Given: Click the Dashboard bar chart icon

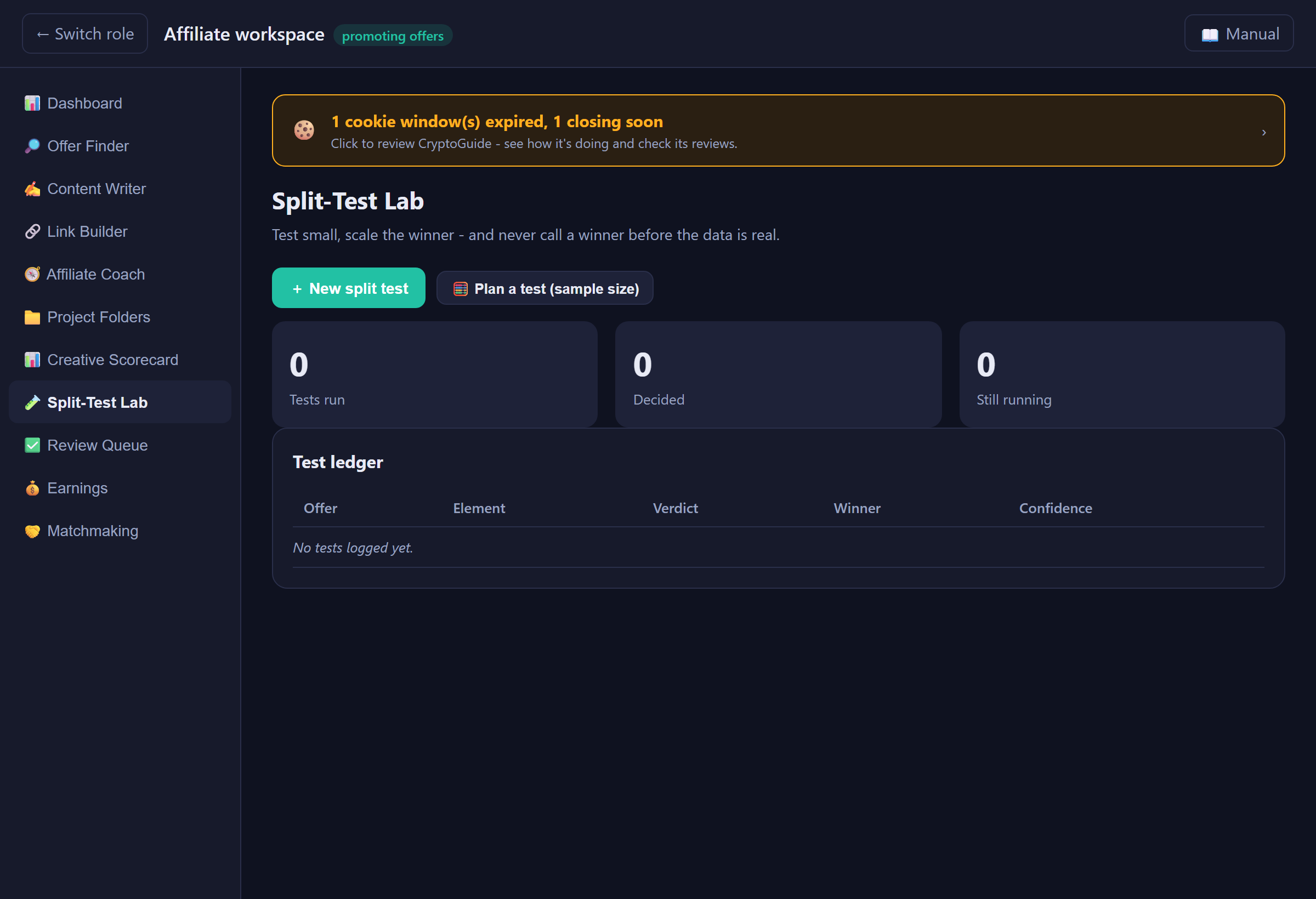Looking at the screenshot, I should click(32, 103).
